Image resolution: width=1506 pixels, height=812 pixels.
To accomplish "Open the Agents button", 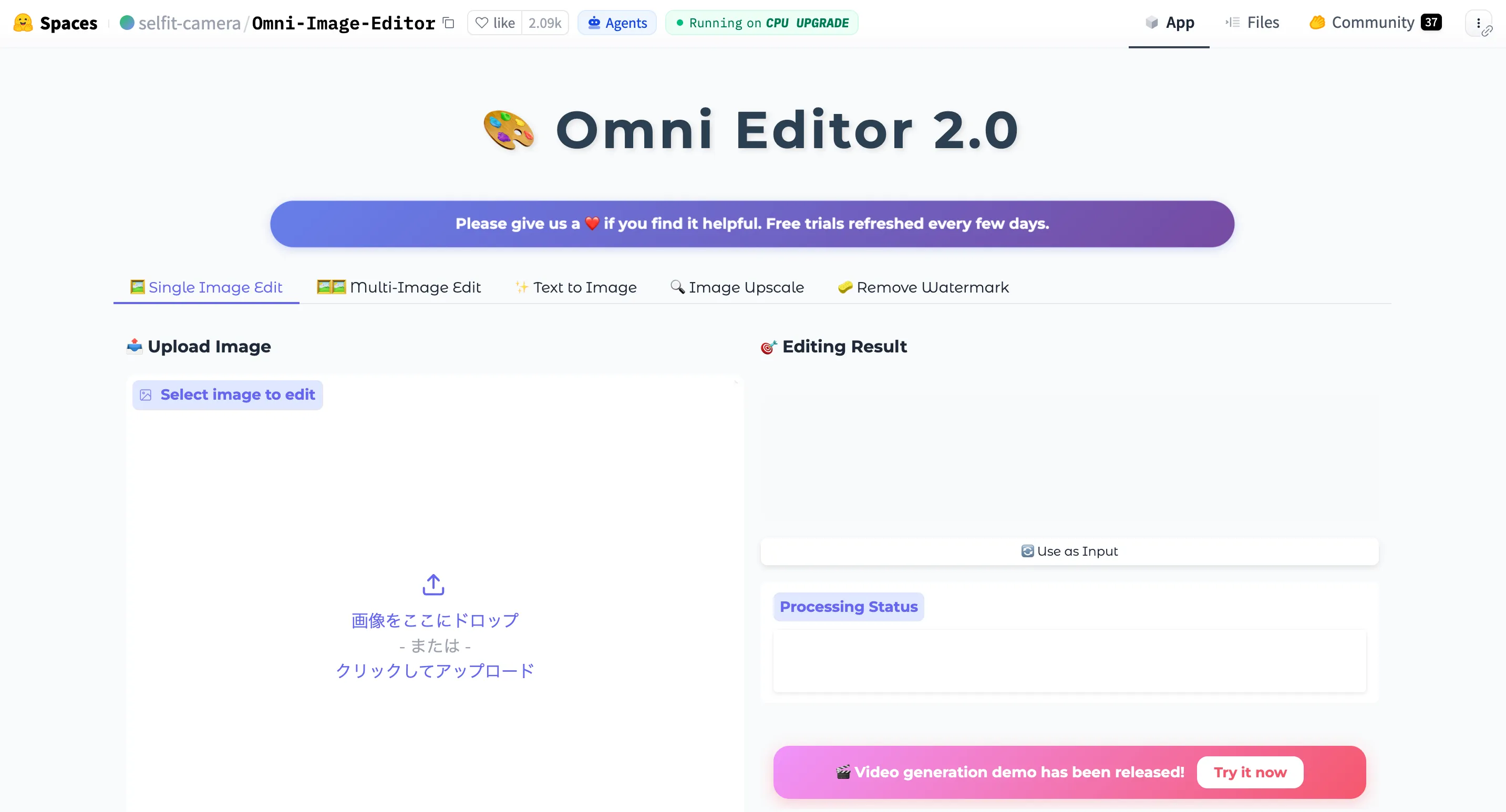I will pyautogui.click(x=617, y=23).
